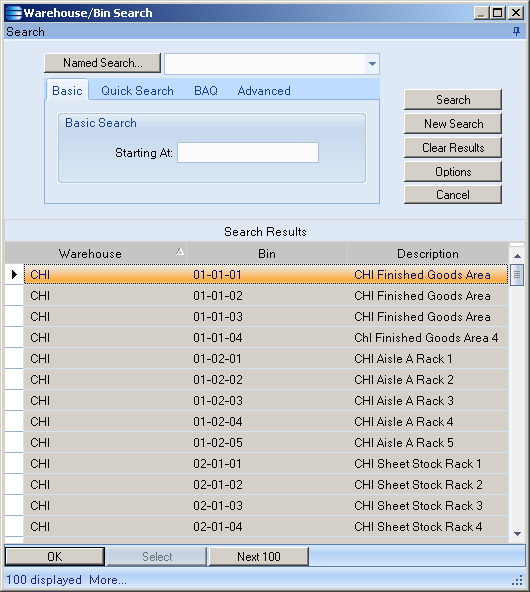Click the Clear Results button
Viewport: 530px width, 592px height.
point(453,148)
